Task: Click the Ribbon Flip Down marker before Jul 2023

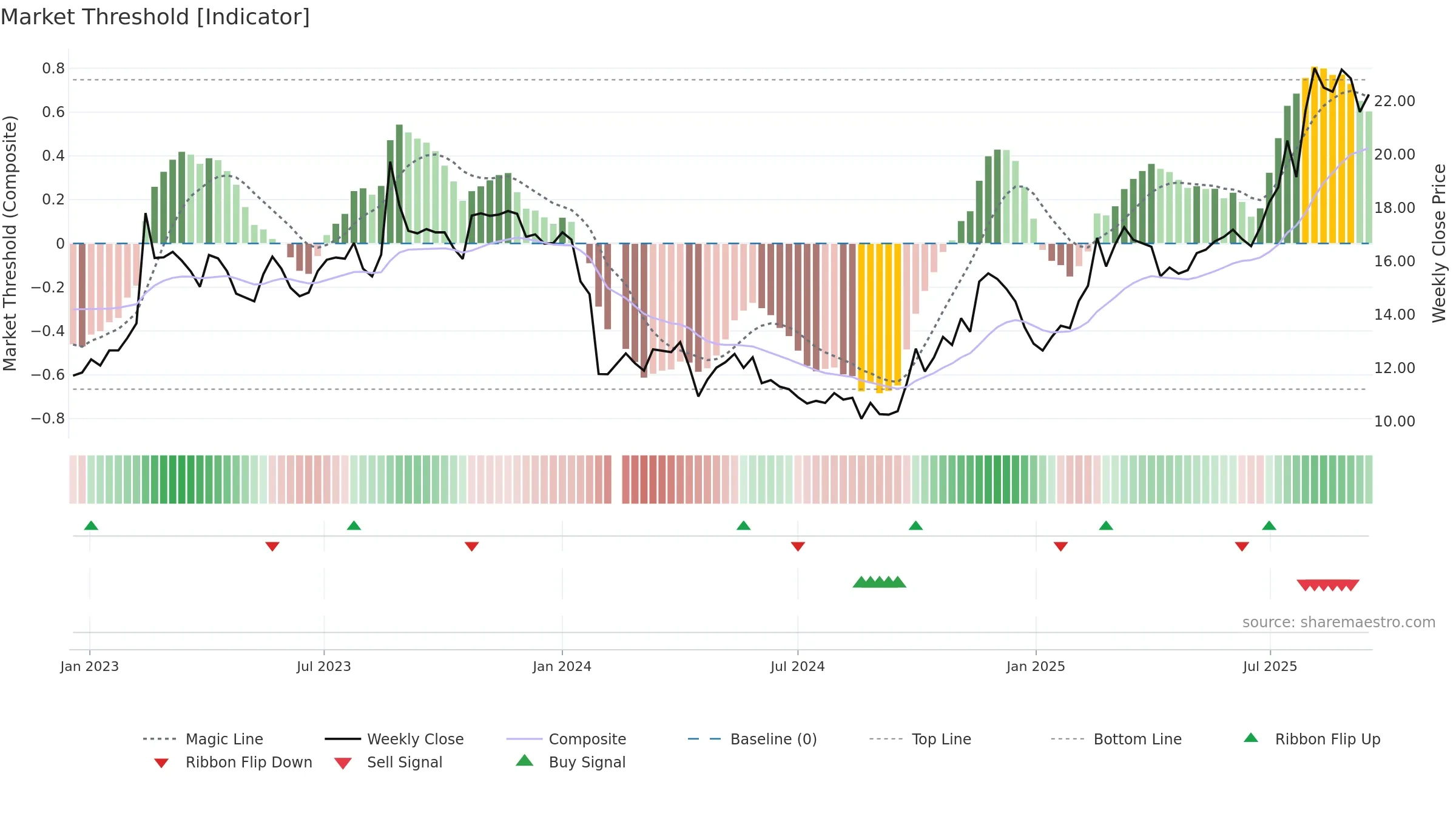Action: [x=272, y=547]
